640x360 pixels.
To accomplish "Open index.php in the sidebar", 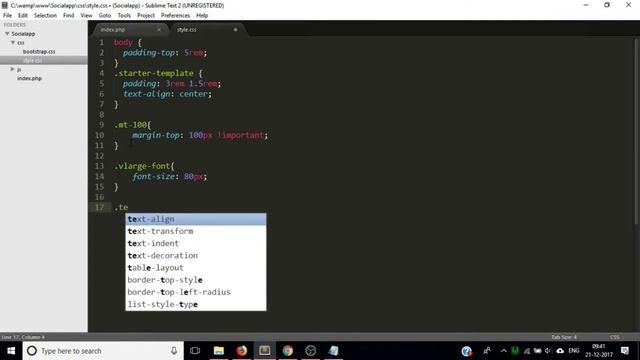I will [x=29, y=78].
